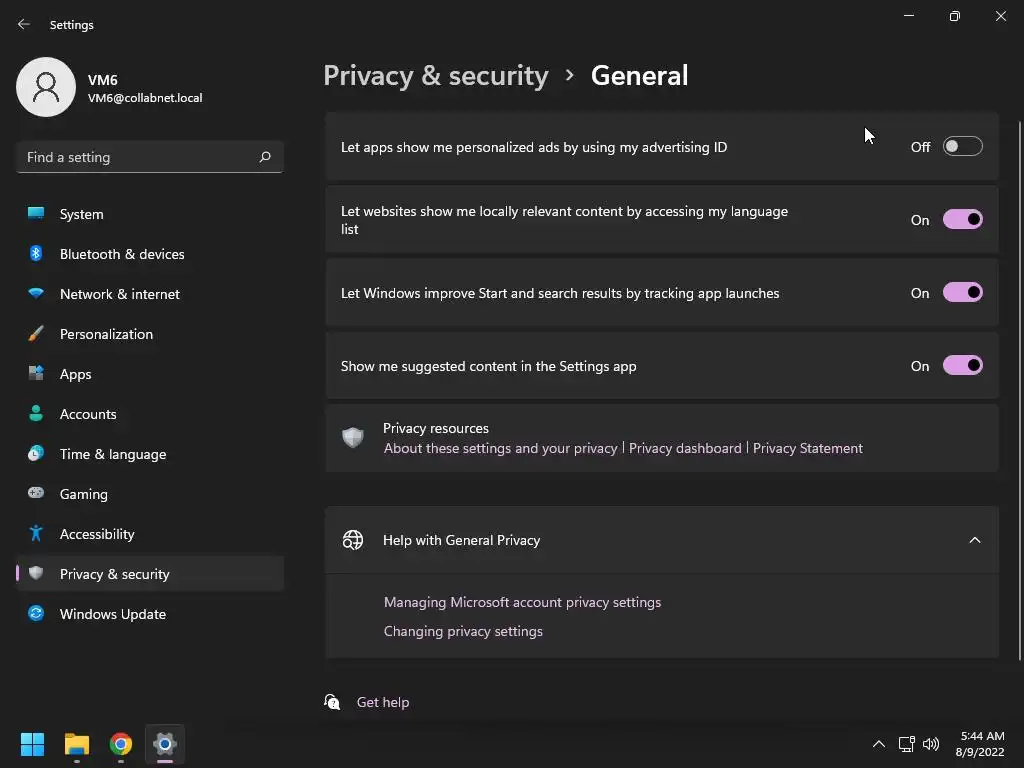Select Personalization in the sidebar
This screenshot has width=1024, height=768.
click(x=106, y=334)
